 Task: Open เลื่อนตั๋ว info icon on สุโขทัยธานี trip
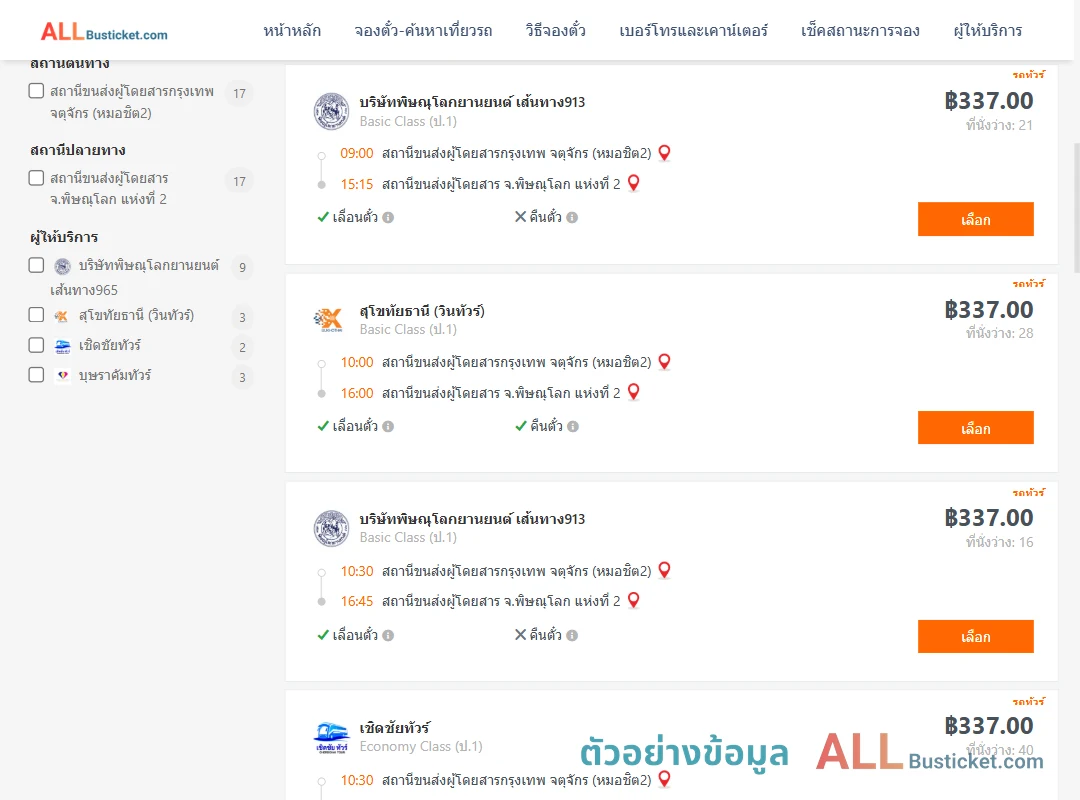(388, 427)
